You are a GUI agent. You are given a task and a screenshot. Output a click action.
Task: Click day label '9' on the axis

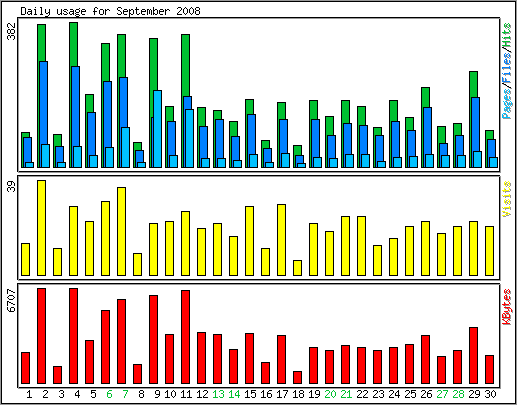(x=157, y=394)
